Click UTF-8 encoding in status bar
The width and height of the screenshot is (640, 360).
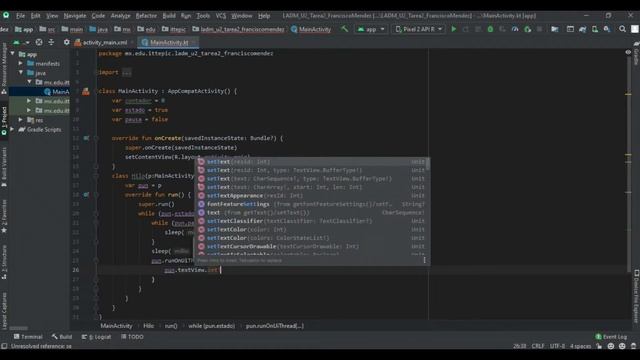(557, 346)
